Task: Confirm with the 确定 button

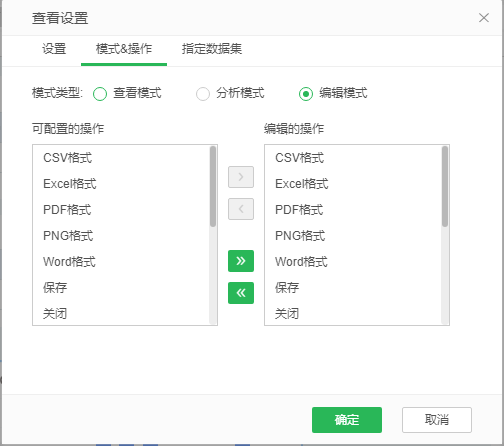Action: tap(347, 420)
